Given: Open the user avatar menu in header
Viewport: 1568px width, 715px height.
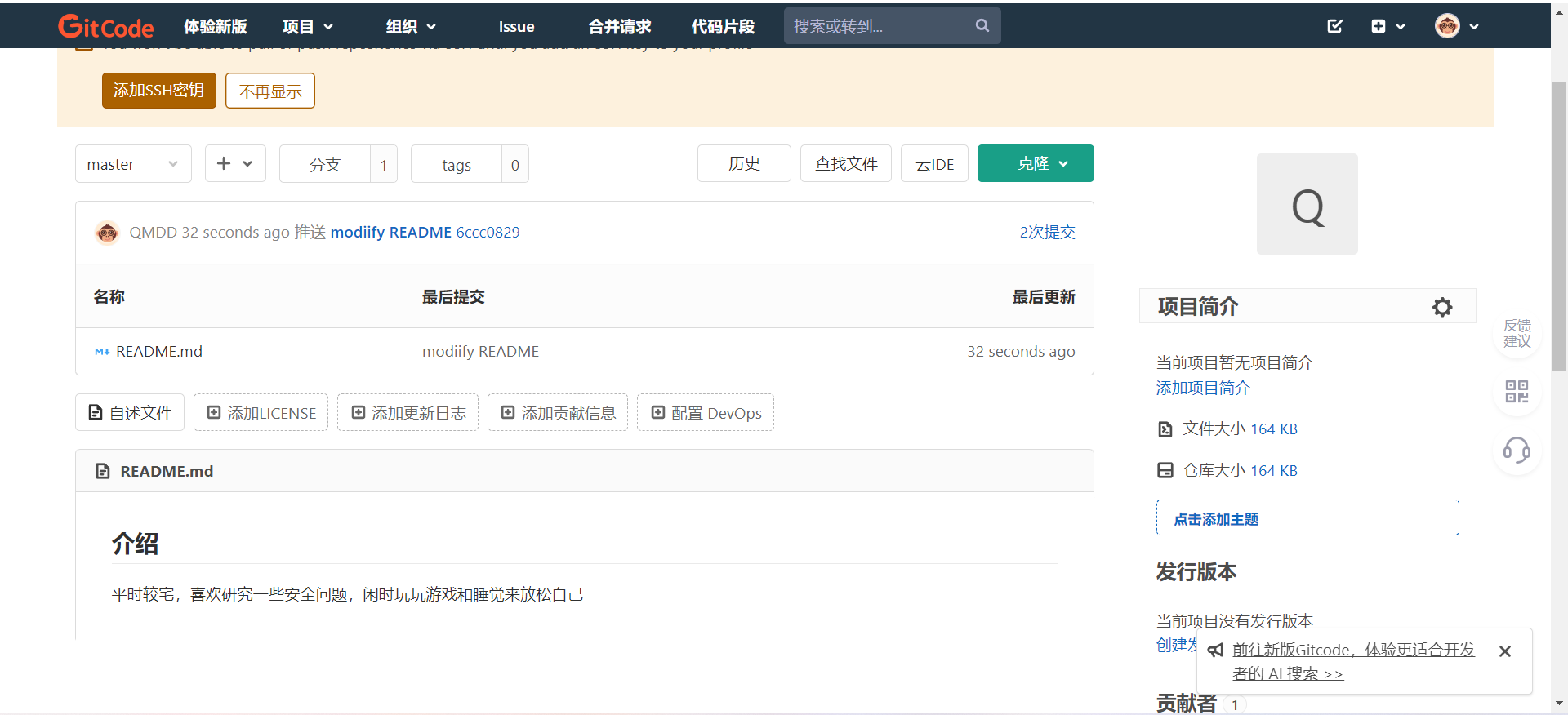Looking at the screenshot, I should [1457, 26].
